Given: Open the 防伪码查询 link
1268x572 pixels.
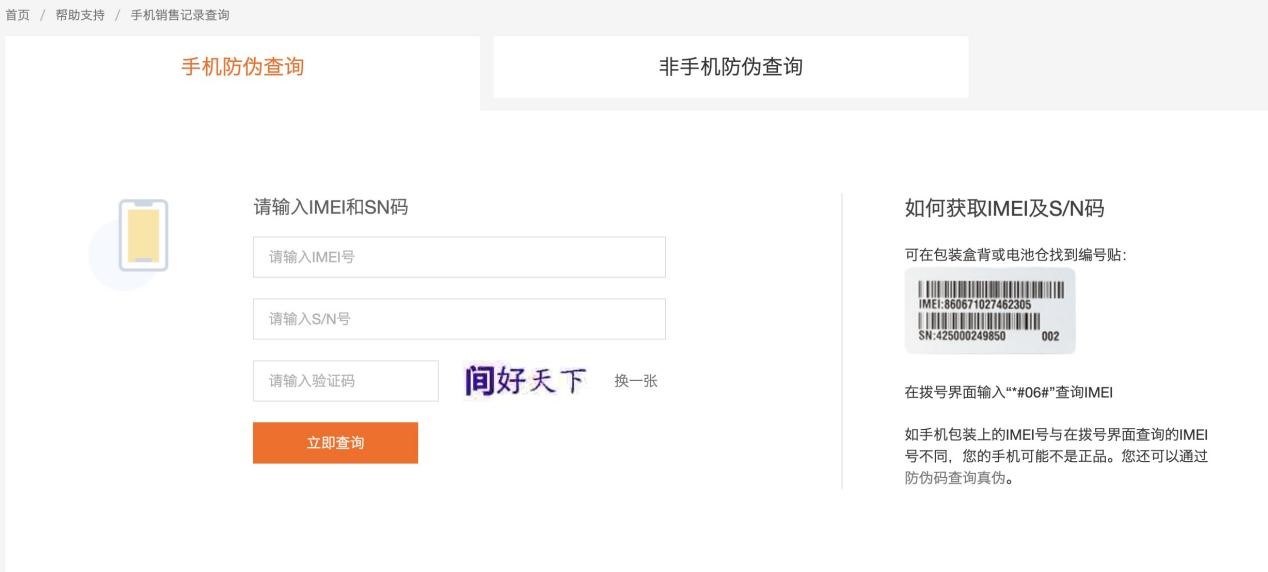Looking at the screenshot, I should click(939, 478).
